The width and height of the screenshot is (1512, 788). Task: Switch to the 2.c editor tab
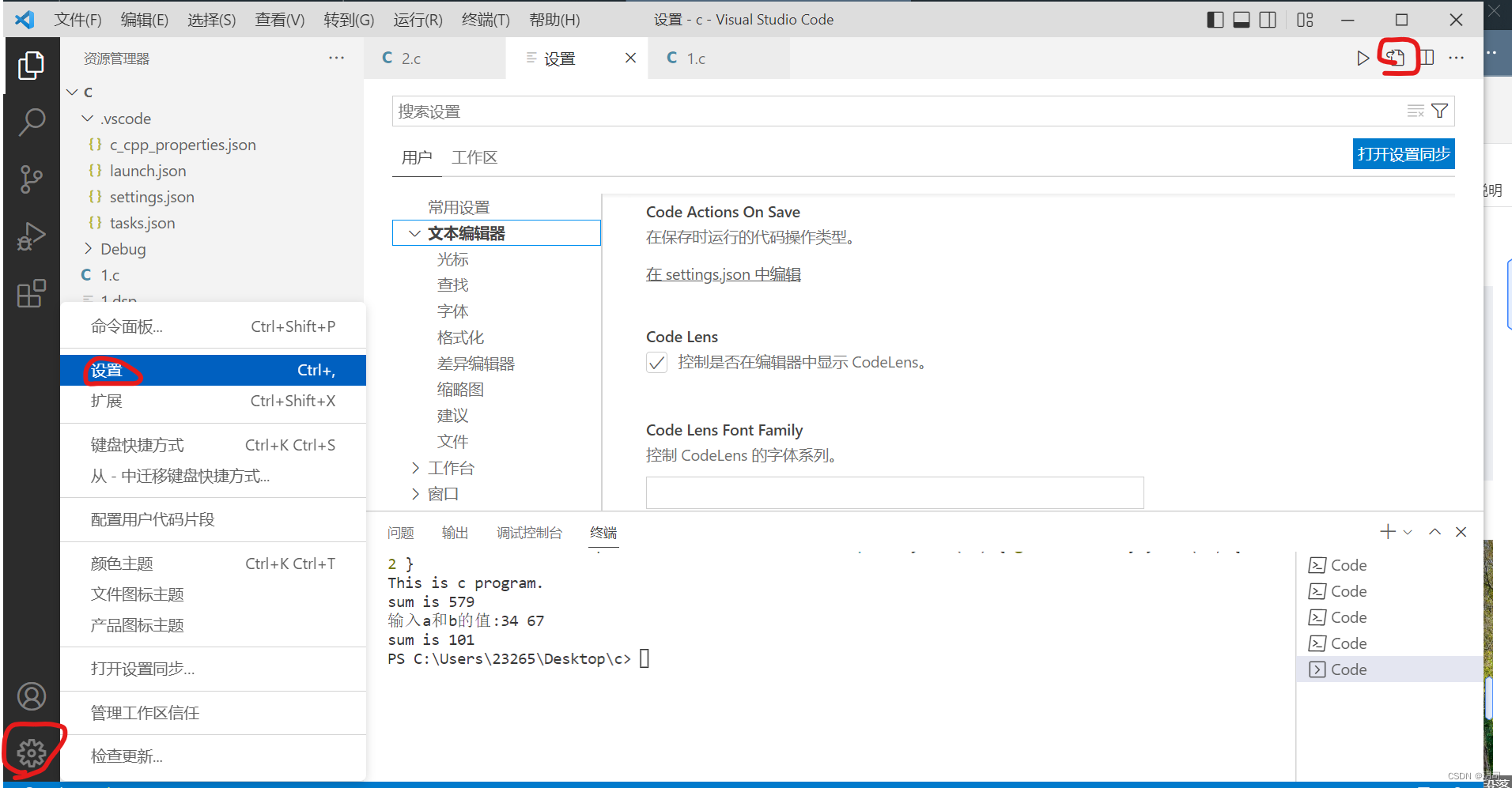coord(435,58)
